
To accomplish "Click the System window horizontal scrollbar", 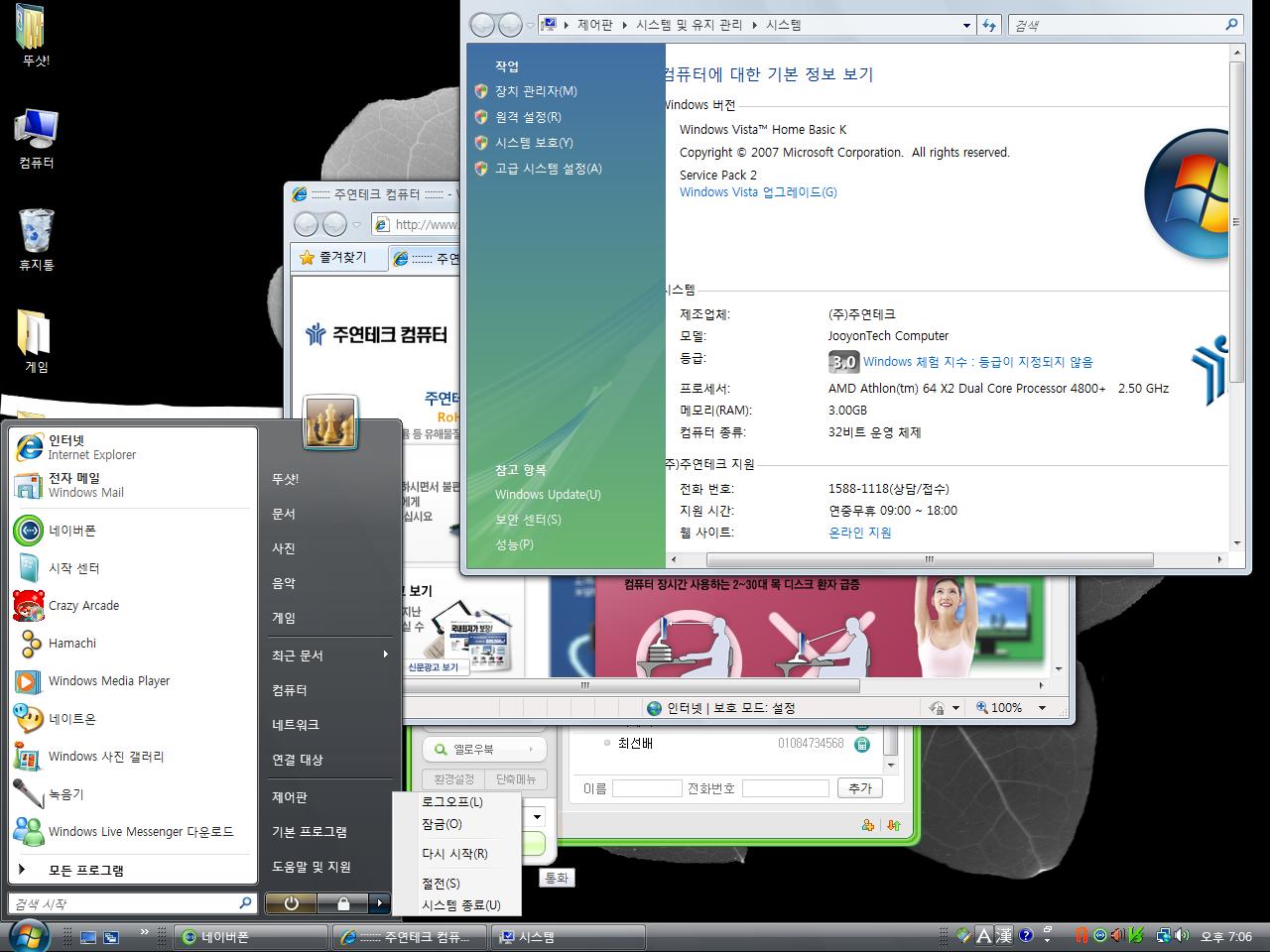I will point(929,559).
